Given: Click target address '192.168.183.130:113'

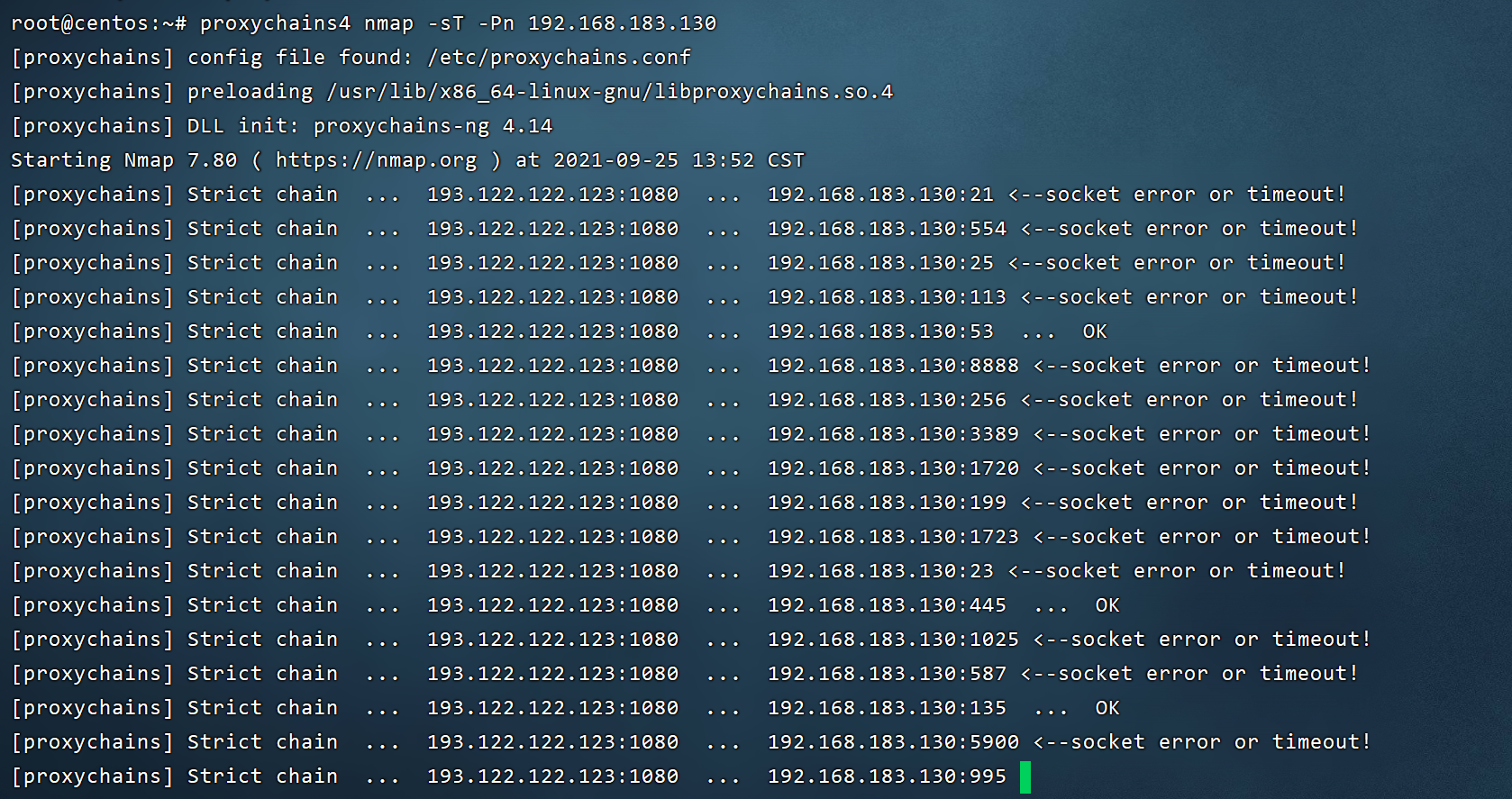Looking at the screenshot, I should 887,297.
